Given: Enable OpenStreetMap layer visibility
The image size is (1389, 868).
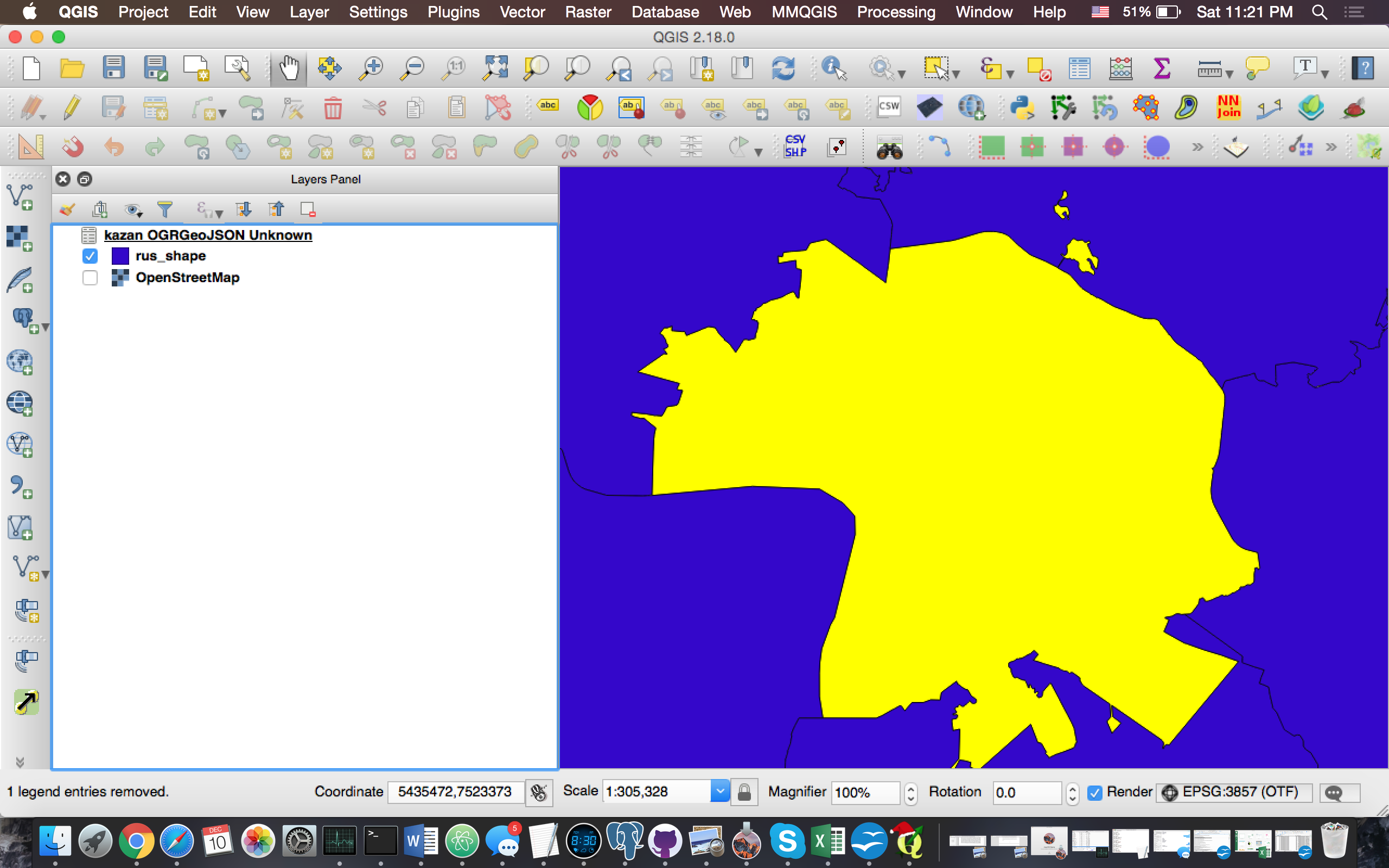Looking at the screenshot, I should click(90, 278).
